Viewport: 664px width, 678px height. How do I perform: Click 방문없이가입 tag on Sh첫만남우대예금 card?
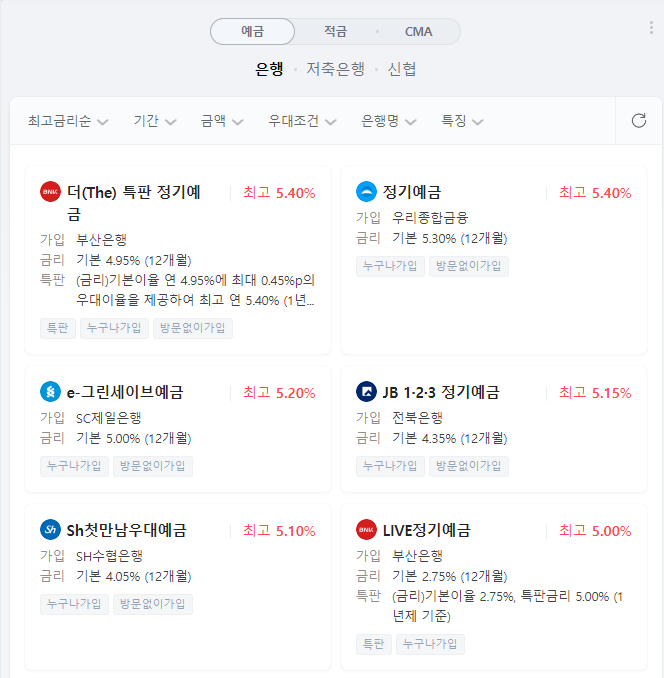click(153, 604)
